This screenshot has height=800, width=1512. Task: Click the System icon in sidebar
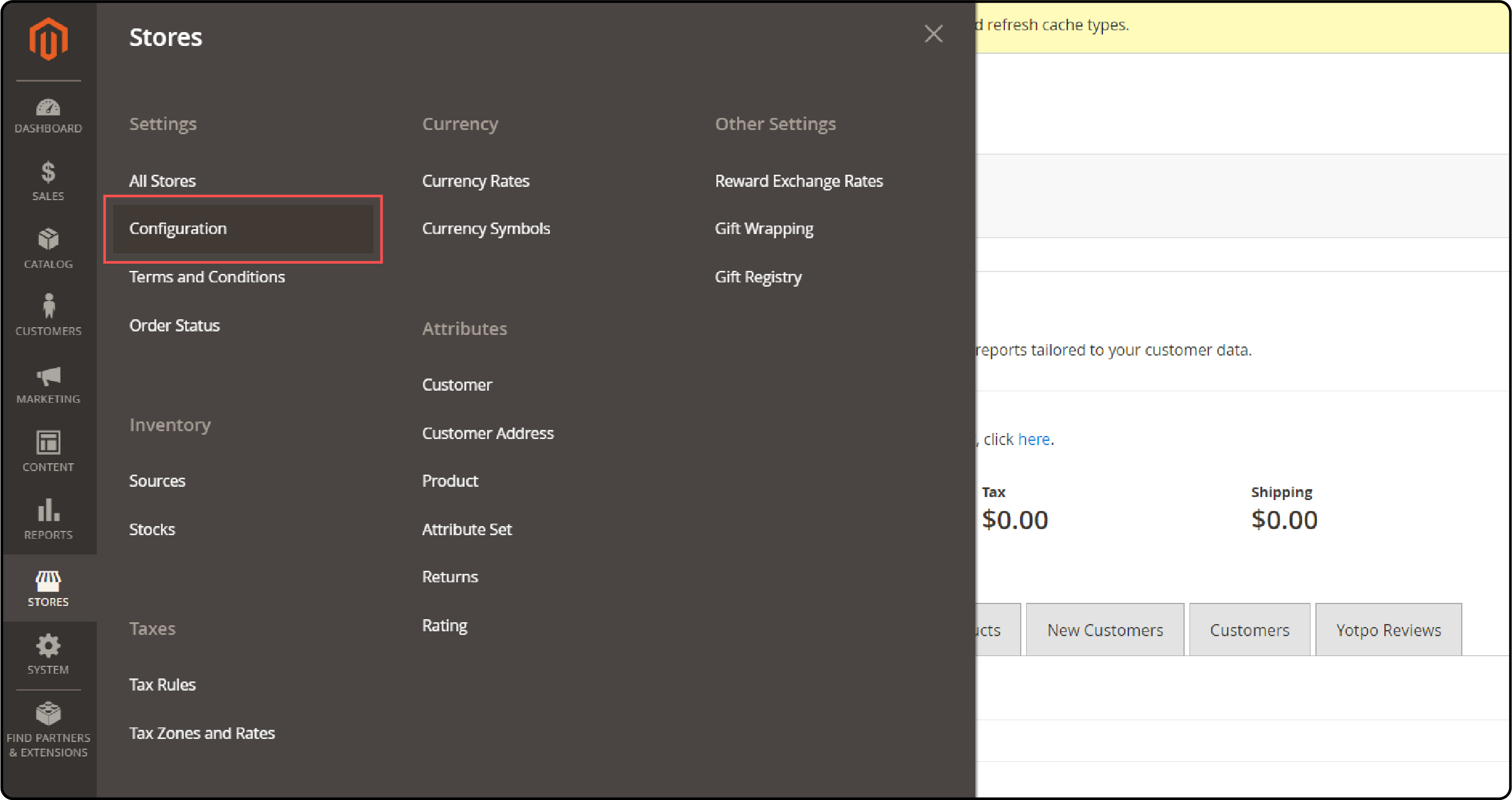tap(48, 649)
